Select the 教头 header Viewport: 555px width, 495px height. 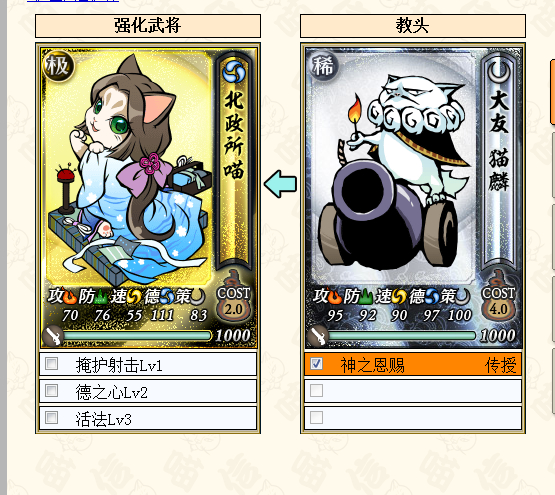pyautogui.click(x=413, y=26)
